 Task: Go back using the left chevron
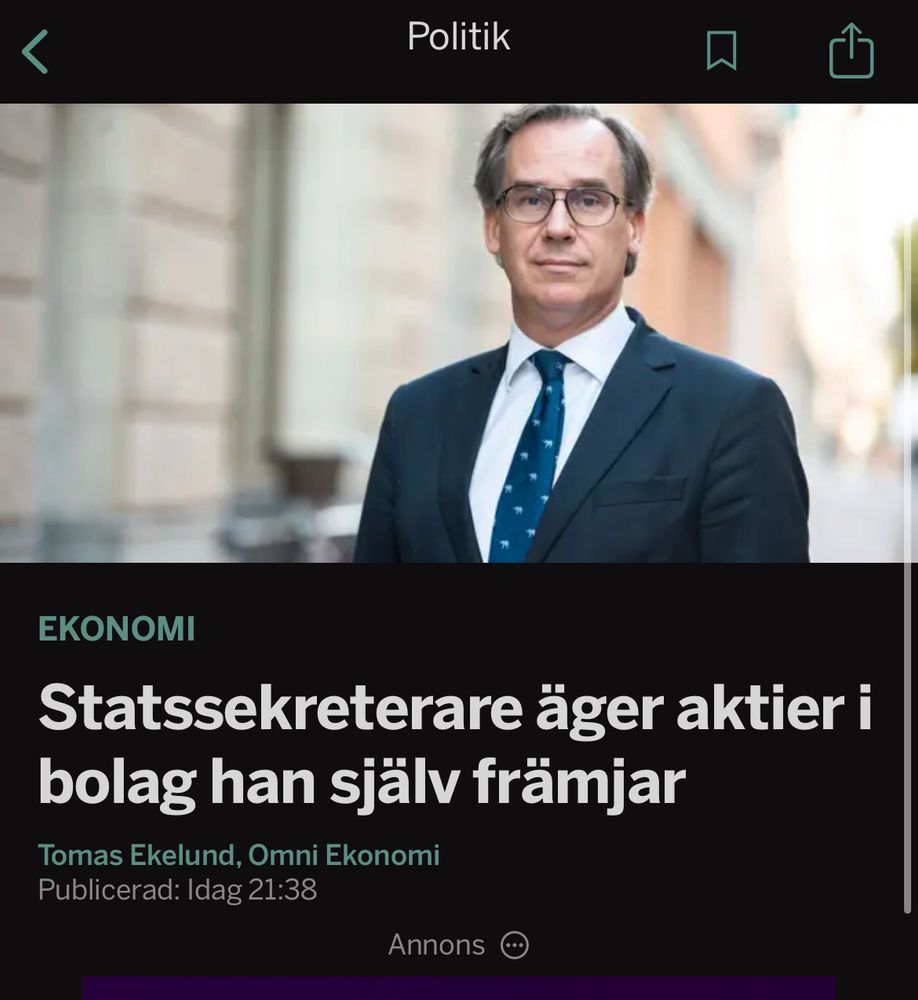[35, 52]
